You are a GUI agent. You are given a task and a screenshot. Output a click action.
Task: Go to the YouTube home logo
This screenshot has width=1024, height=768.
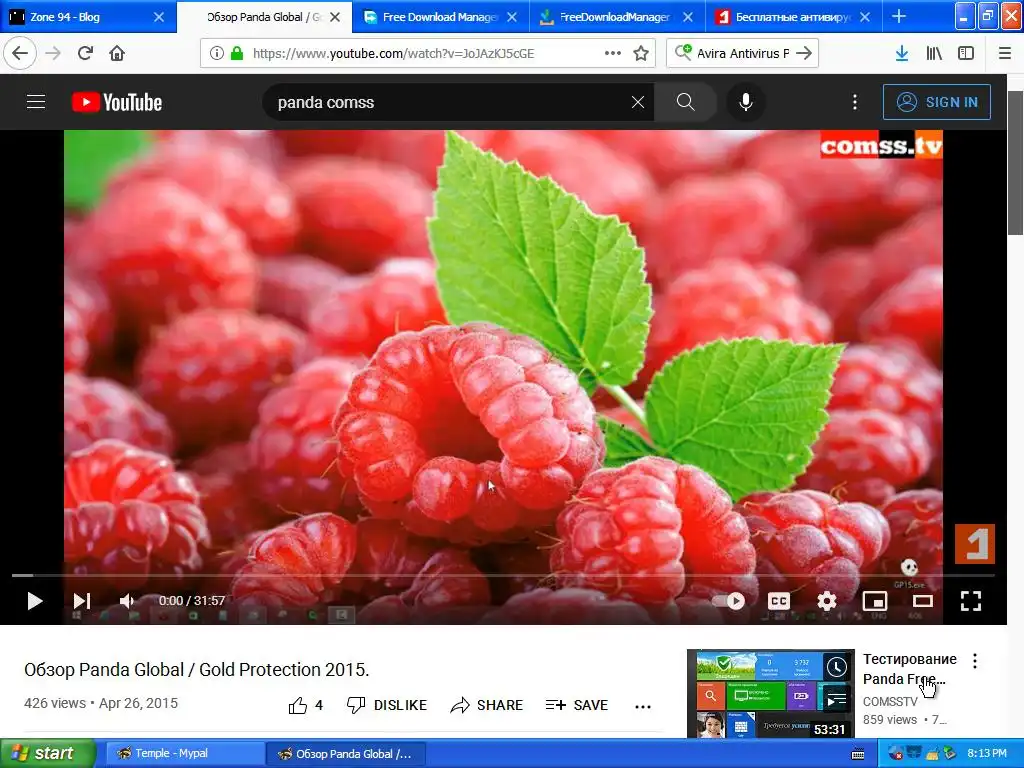click(x=117, y=102)
